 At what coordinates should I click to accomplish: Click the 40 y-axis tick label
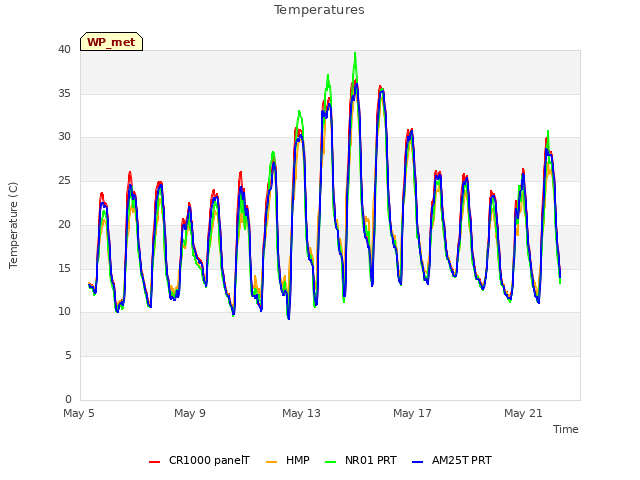64,49
